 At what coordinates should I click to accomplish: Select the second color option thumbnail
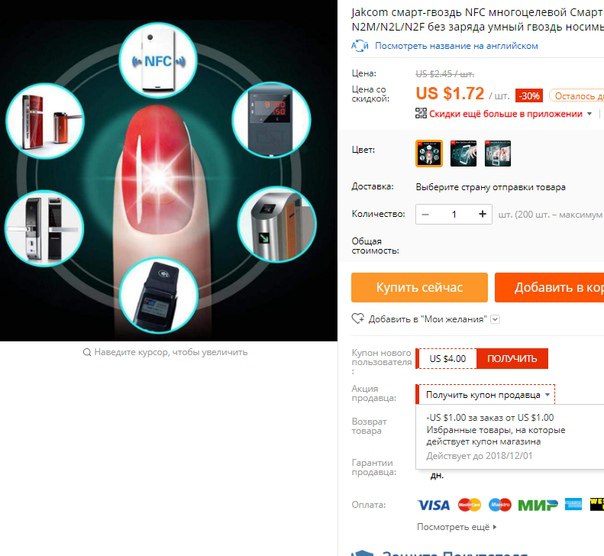click(x=463, y=153)
